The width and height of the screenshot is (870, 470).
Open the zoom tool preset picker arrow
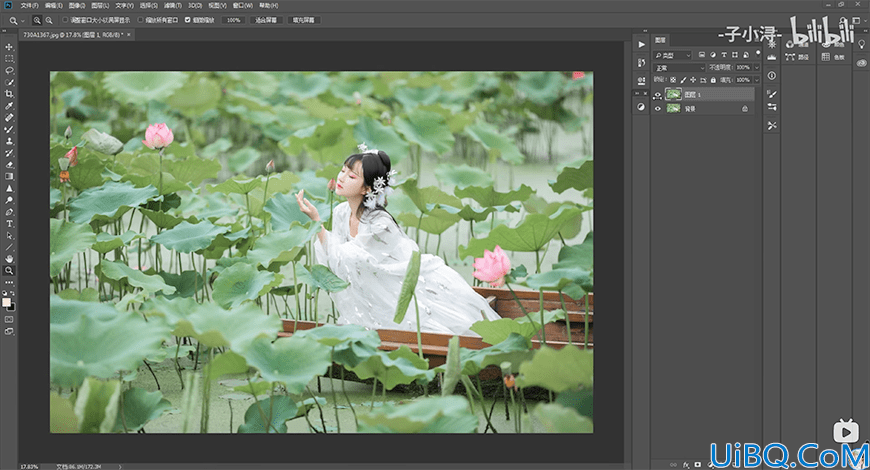tap(23, 21)
